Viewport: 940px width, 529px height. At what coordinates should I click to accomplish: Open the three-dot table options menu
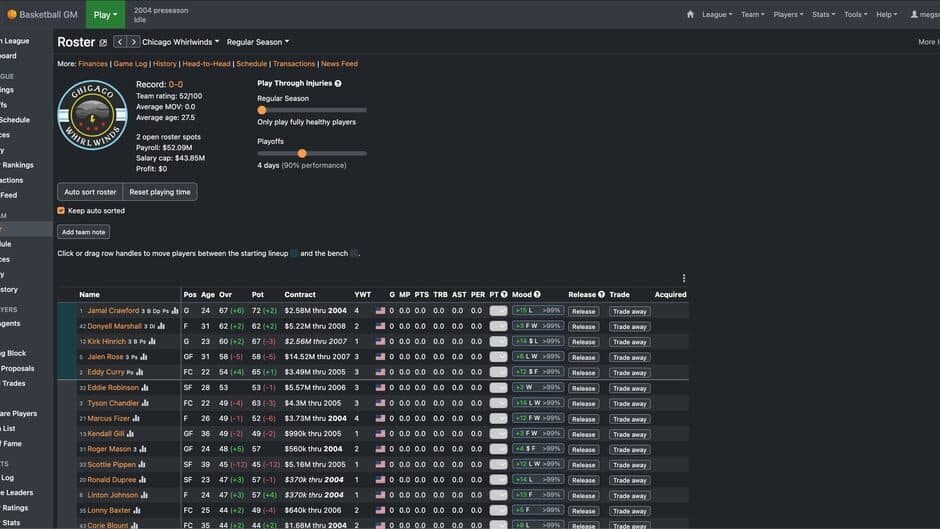684,279
